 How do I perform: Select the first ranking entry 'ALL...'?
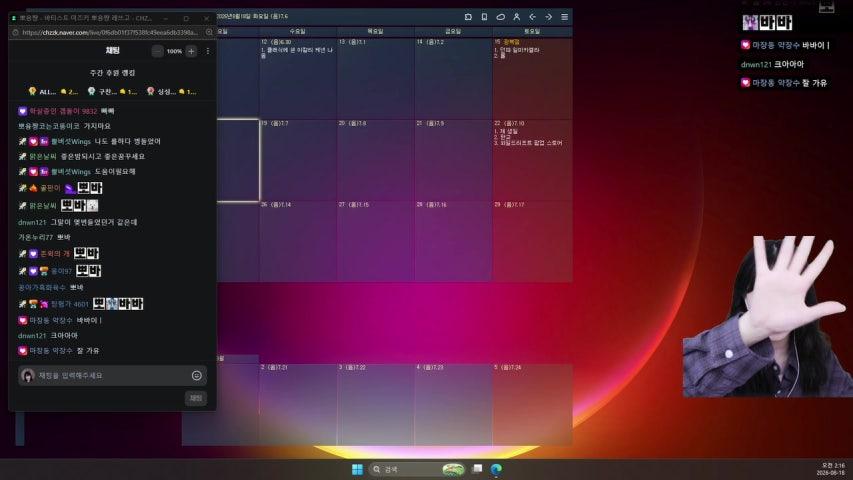52,91
